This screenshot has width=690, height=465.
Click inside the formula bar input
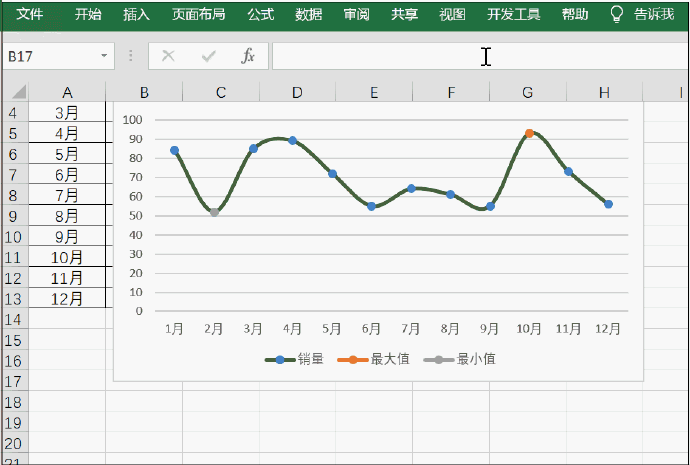[x=480, y=56]
